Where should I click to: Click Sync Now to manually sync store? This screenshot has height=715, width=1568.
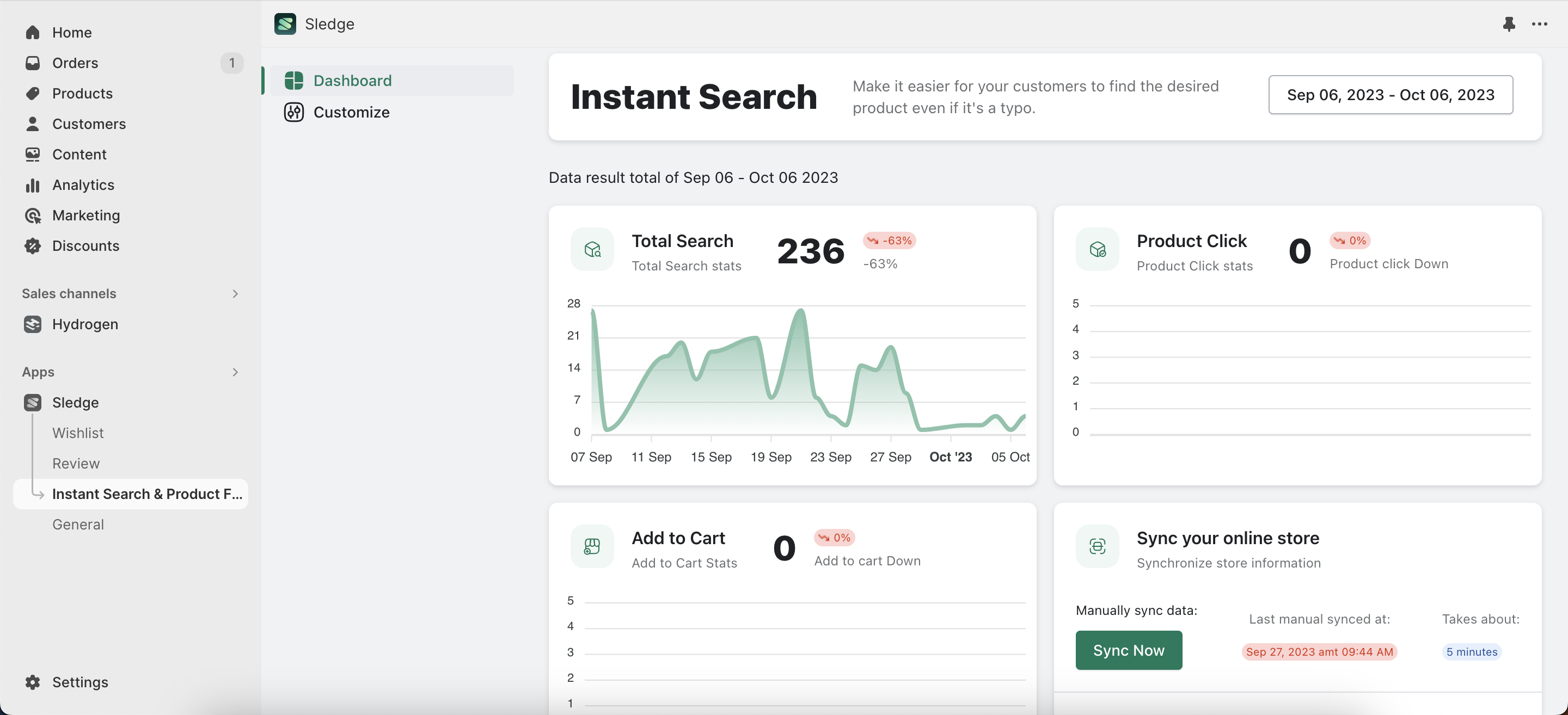[1128, 650]
